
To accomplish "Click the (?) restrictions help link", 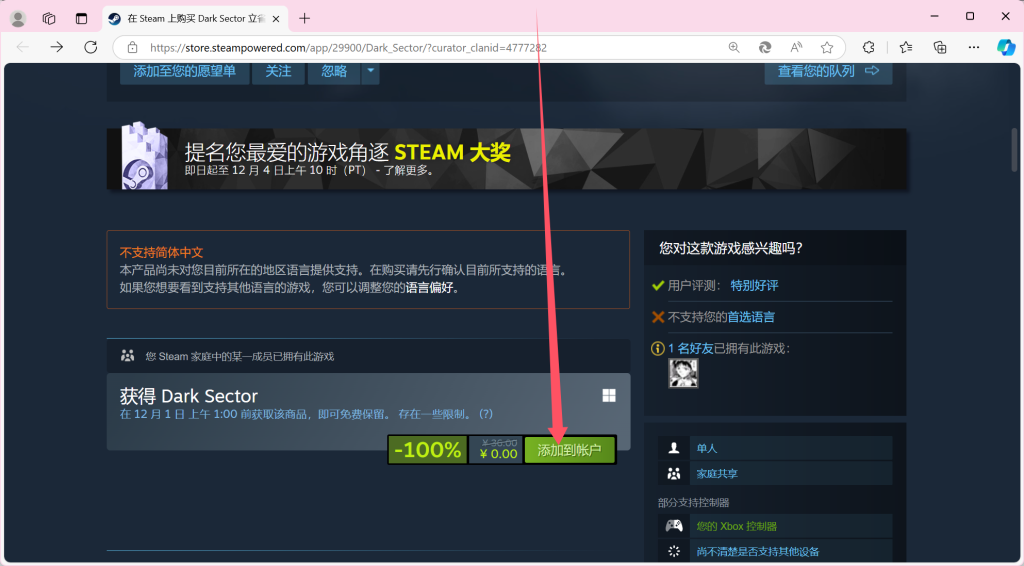I will point(486,414).
